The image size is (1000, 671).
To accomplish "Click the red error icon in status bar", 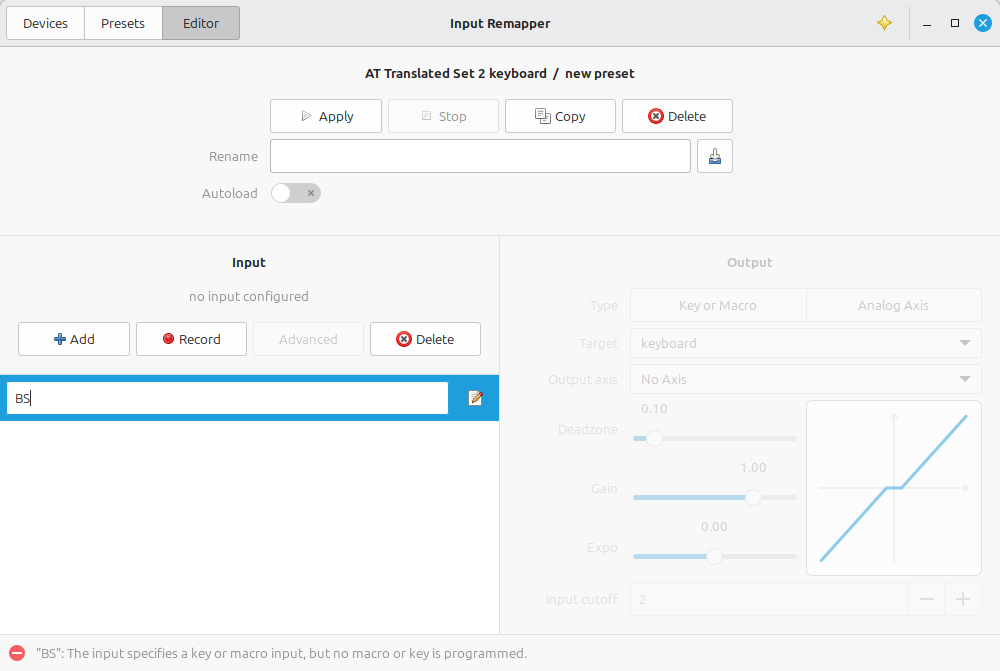I will tap(17, 653).
